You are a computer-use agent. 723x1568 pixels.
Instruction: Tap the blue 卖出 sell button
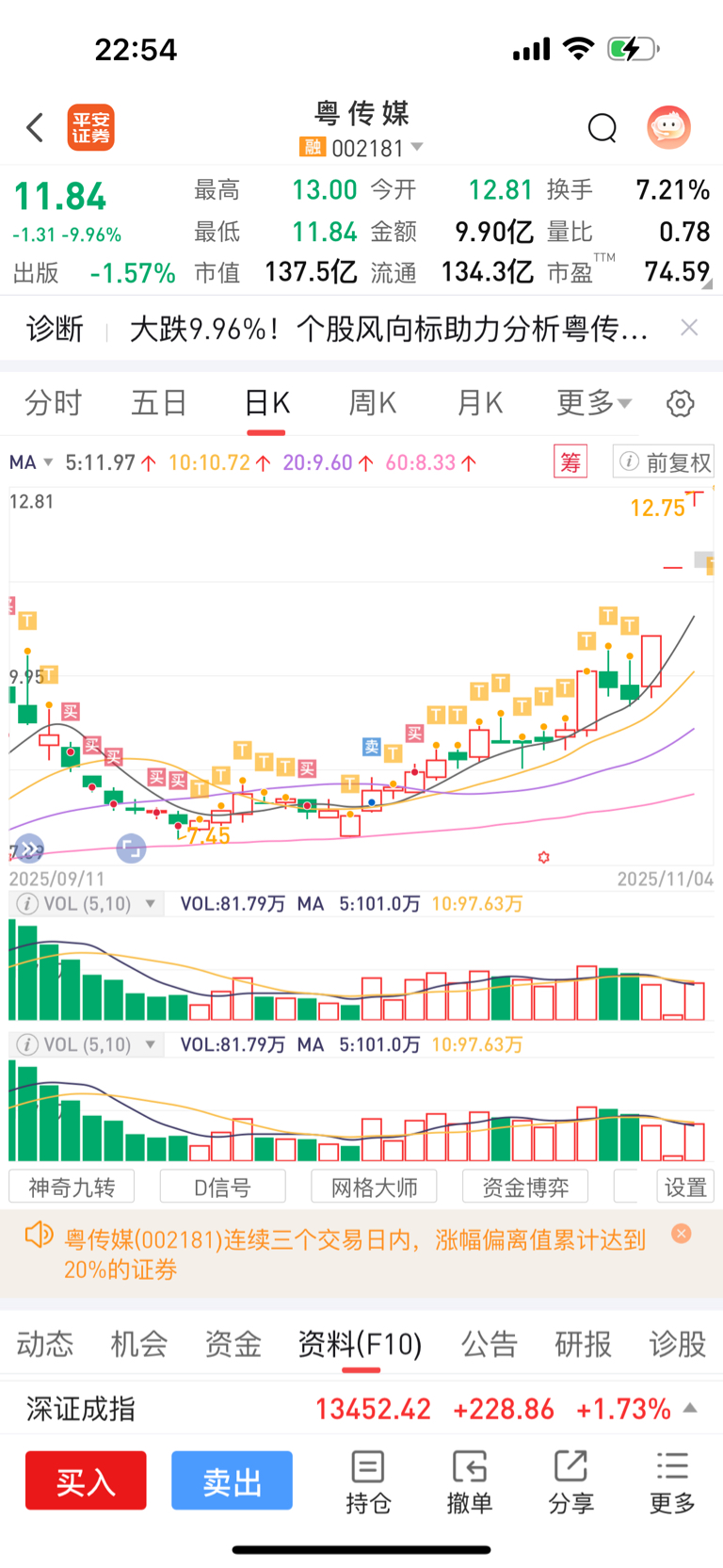pos(232,1480)
